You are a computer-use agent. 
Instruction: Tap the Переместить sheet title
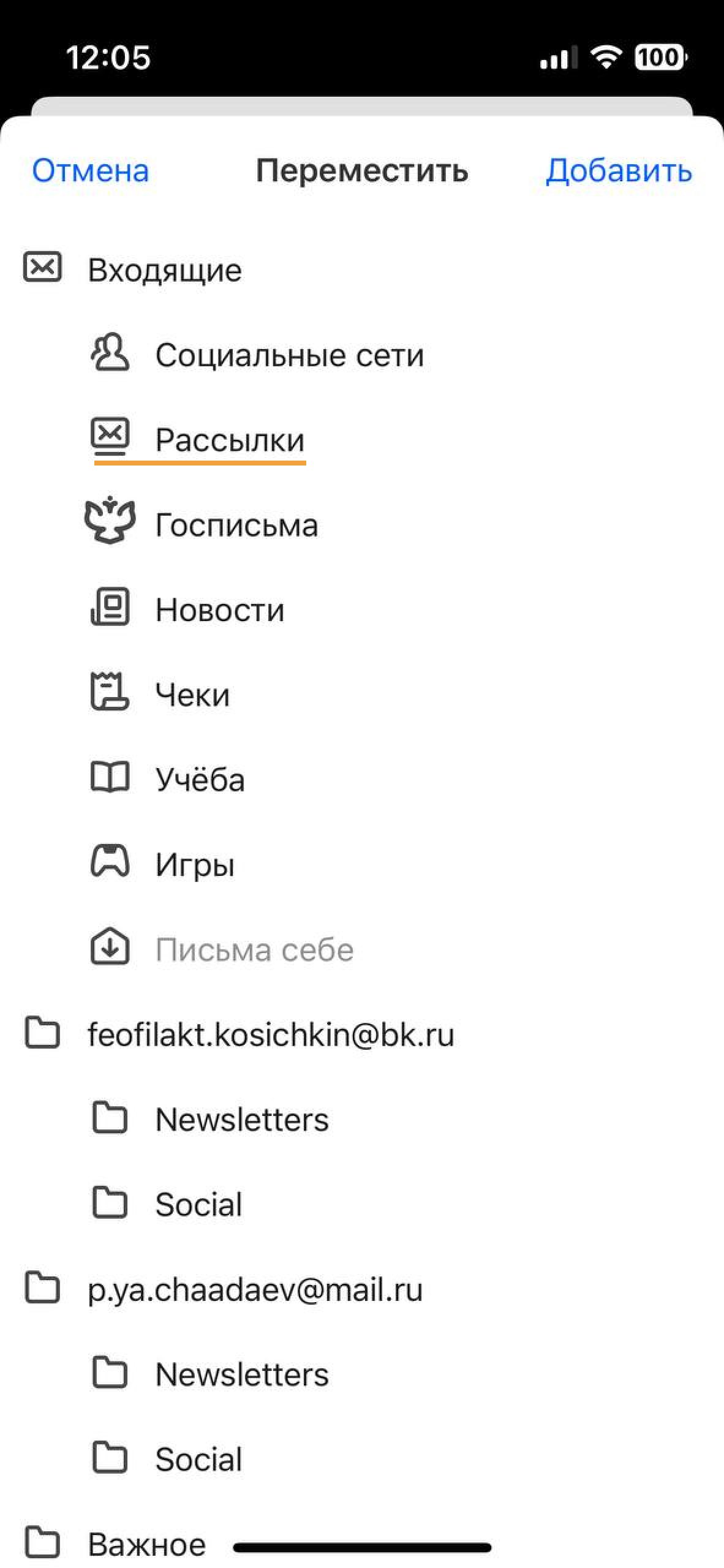coord(362,171)
